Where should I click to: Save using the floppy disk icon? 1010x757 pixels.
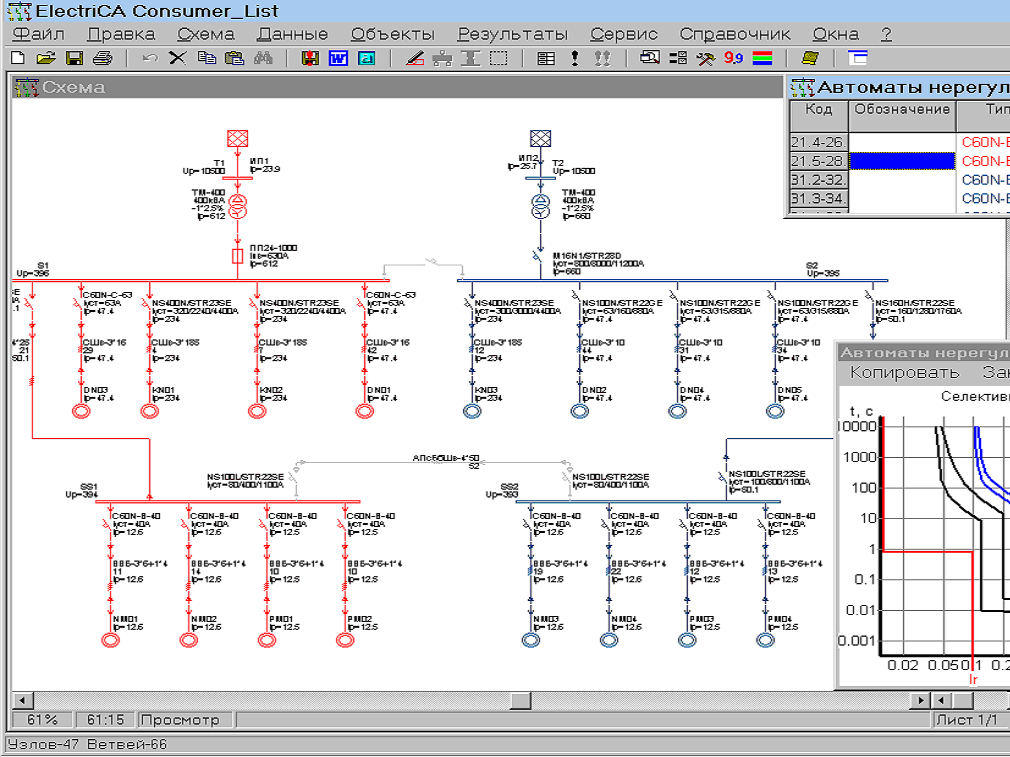pos(74,58)
